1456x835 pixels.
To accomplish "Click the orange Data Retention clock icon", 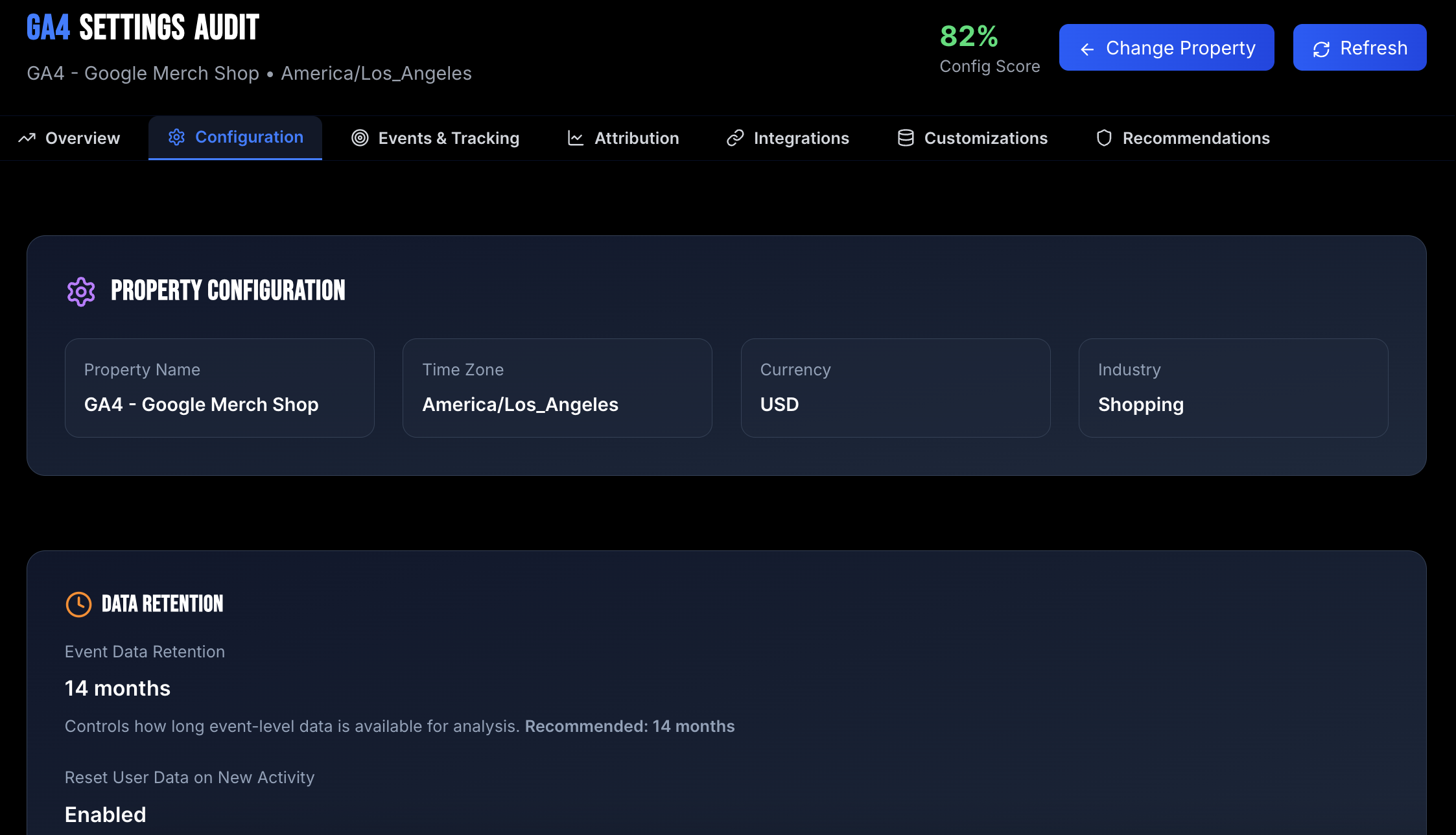I will point(78,604).
